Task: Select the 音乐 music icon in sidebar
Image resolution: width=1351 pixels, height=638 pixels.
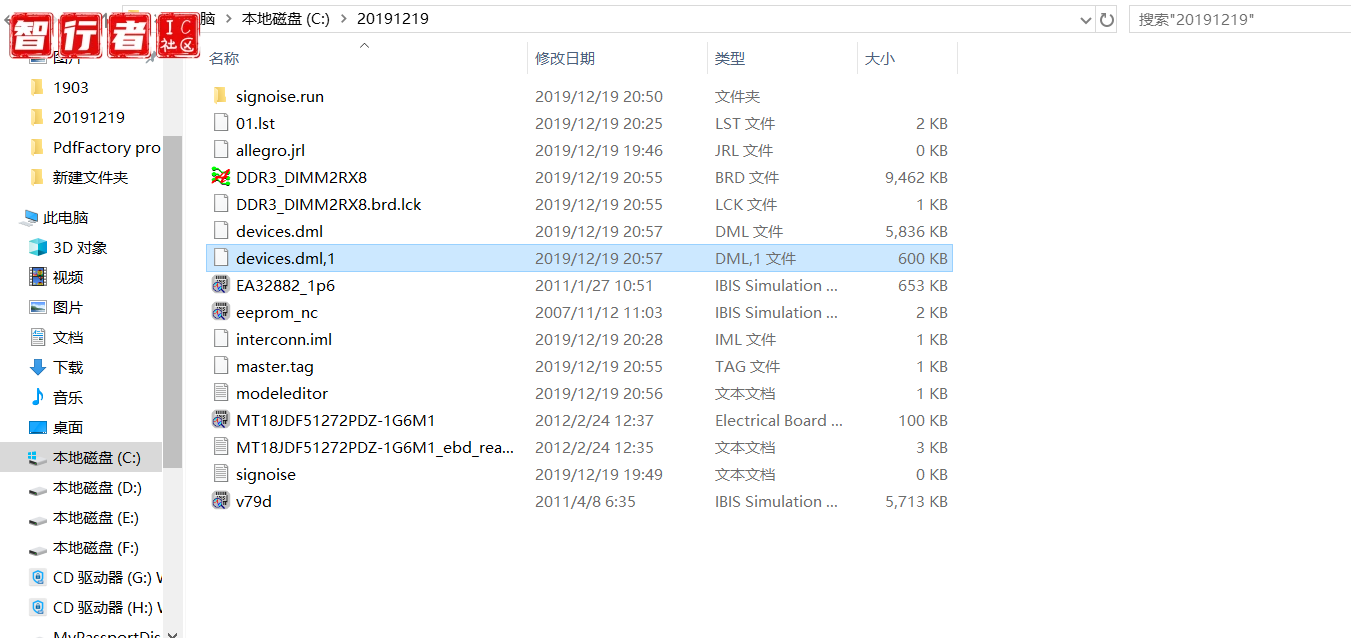Action: (x=38, y=397)
